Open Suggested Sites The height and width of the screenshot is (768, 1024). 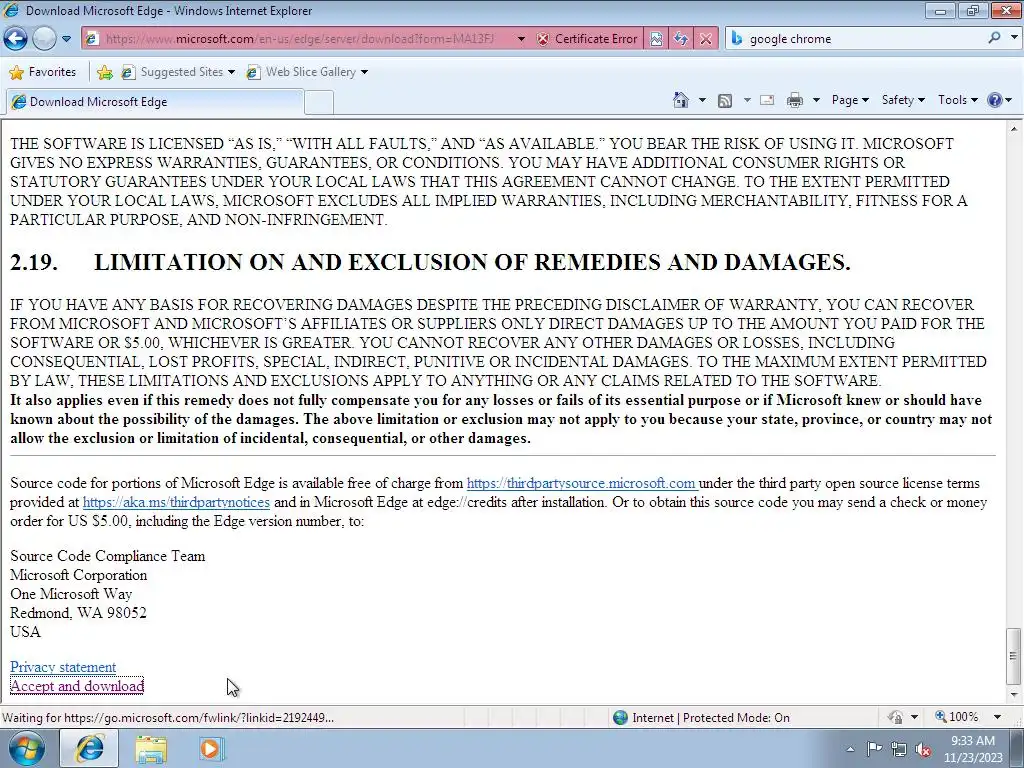(x=178, y=72)
